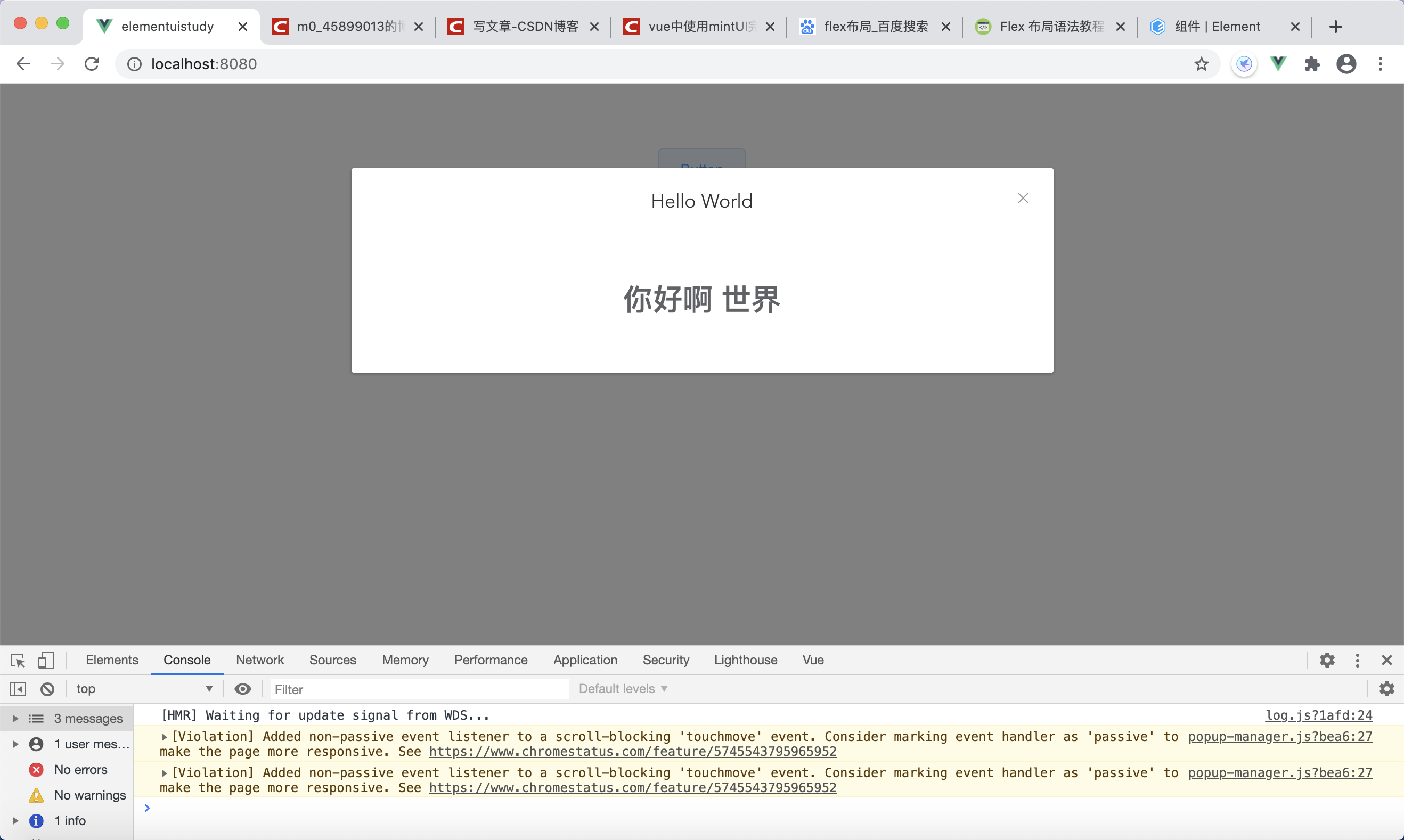The width and height of the screenshot is (1404, 840).
Task: Clear the console with the ban icon
Action: (x=47, y=689)
